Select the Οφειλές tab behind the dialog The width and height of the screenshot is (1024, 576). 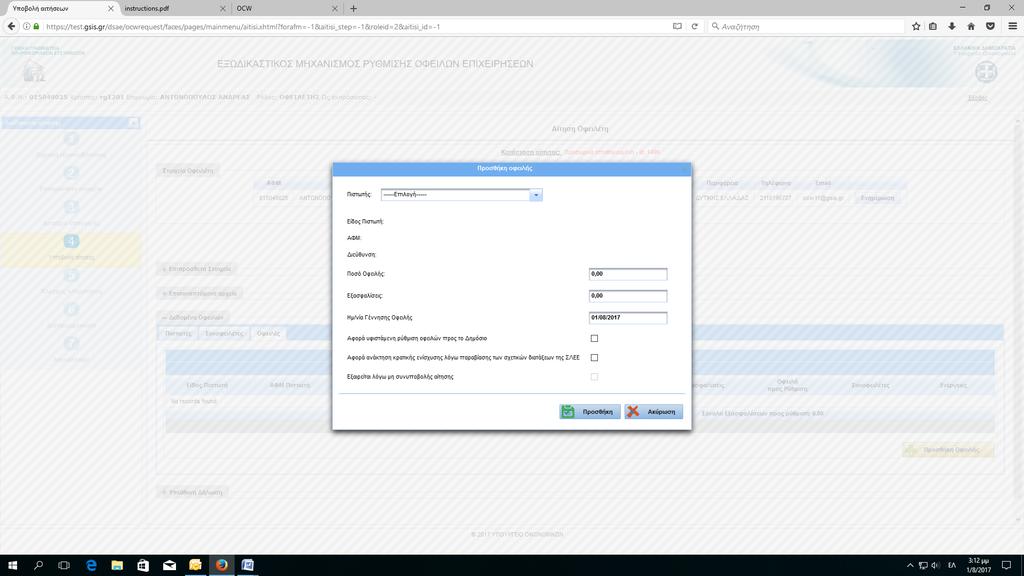click(x=268, y=333)
